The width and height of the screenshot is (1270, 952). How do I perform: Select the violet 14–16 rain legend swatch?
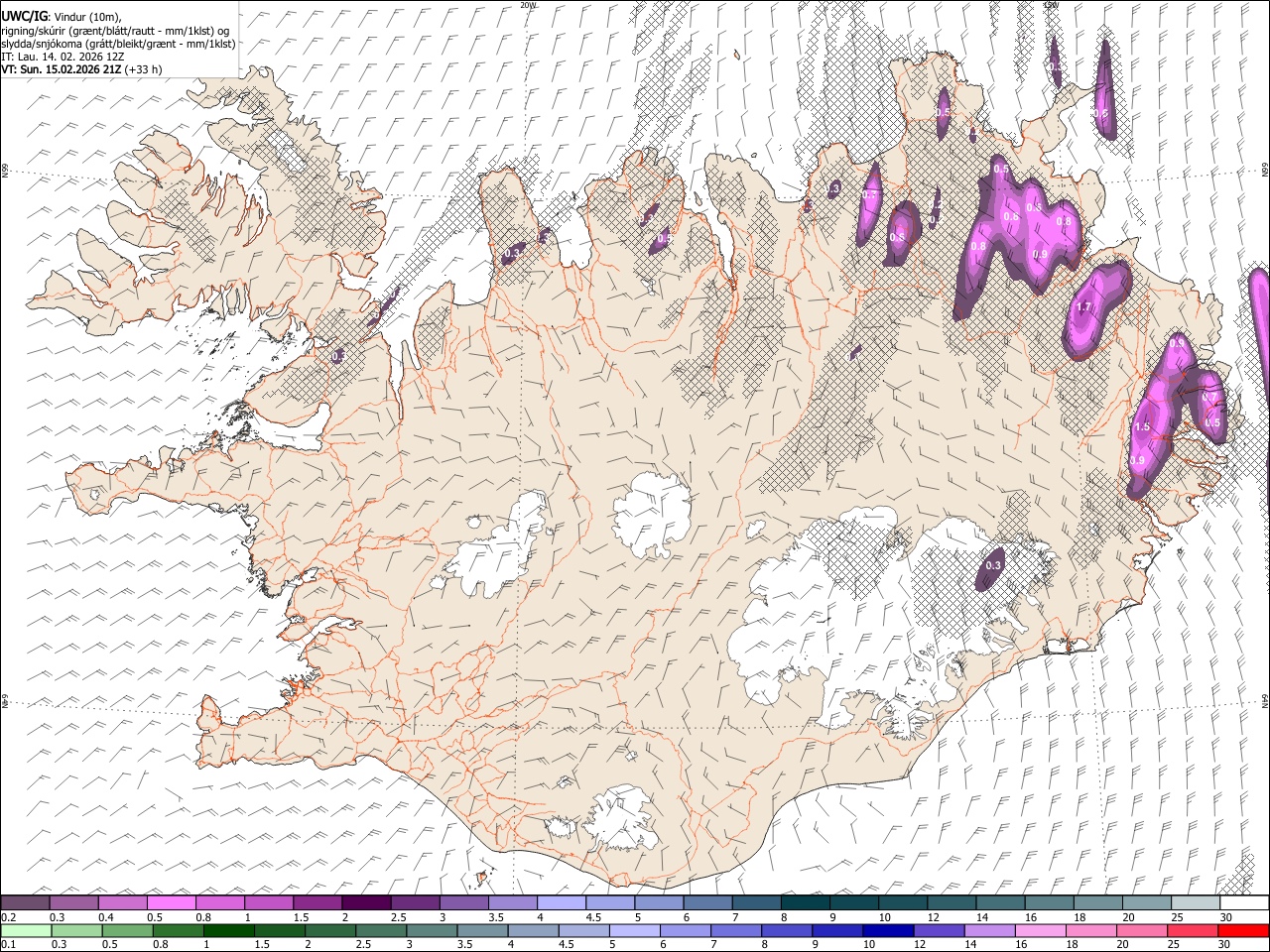(989, 930)
